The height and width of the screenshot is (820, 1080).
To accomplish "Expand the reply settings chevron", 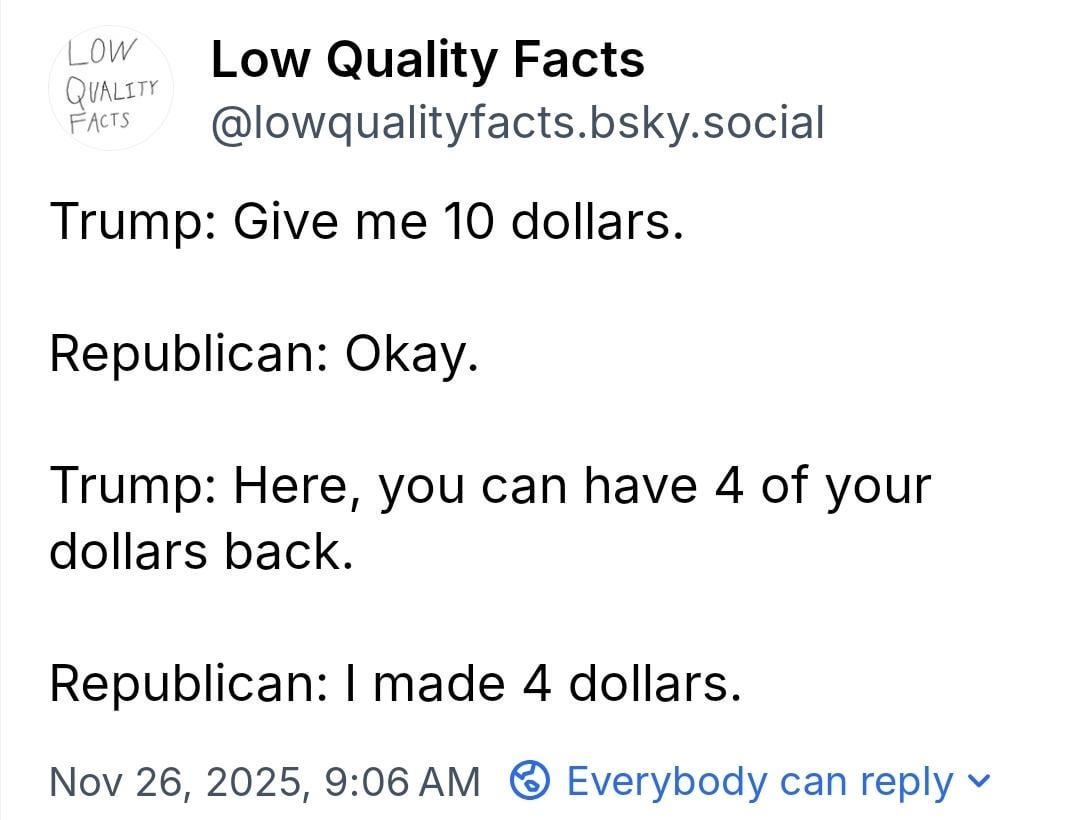I will coord(981,779).
